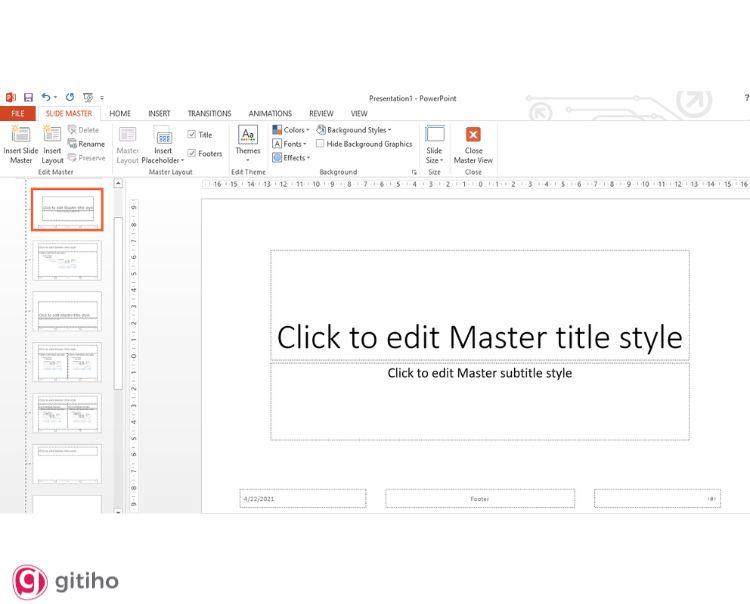The image size is (750, 604).
Task: Expand the Effects dropdown
Action: (x=291, y=157)
